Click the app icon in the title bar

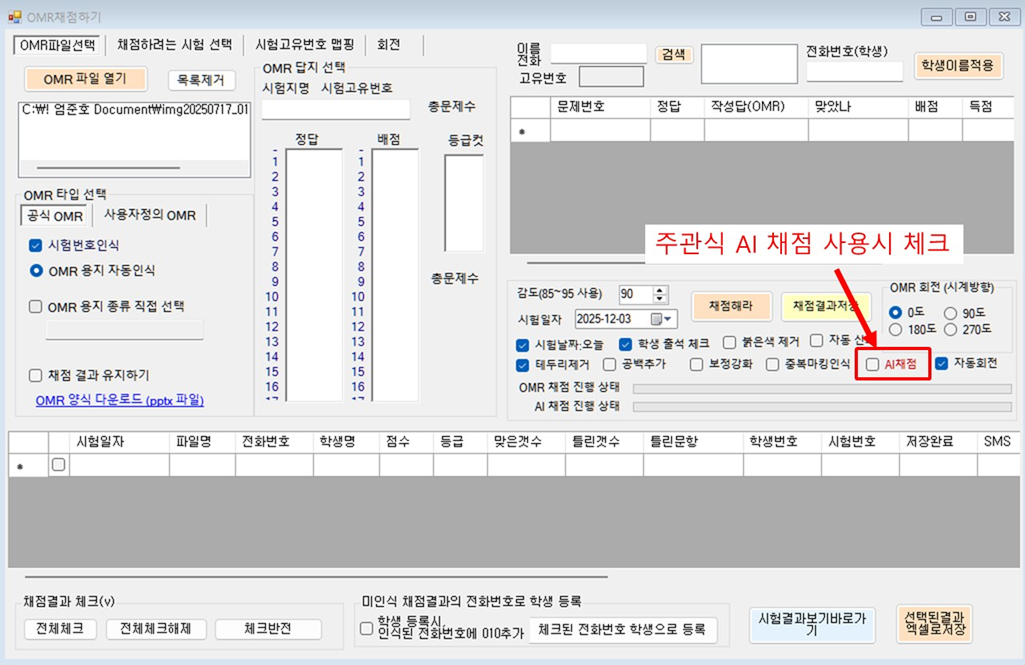15,17
